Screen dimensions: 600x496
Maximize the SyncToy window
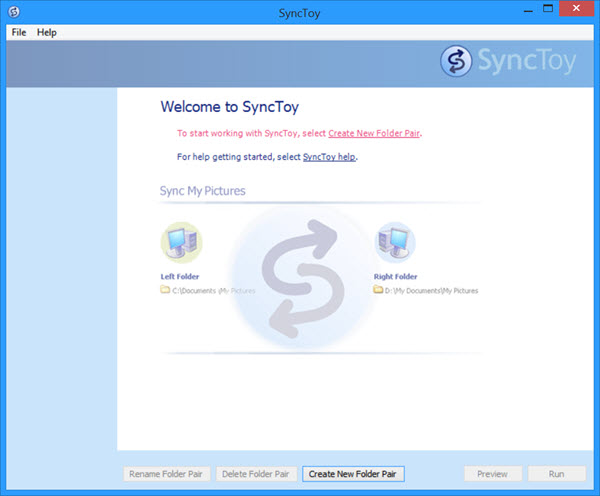548,9
